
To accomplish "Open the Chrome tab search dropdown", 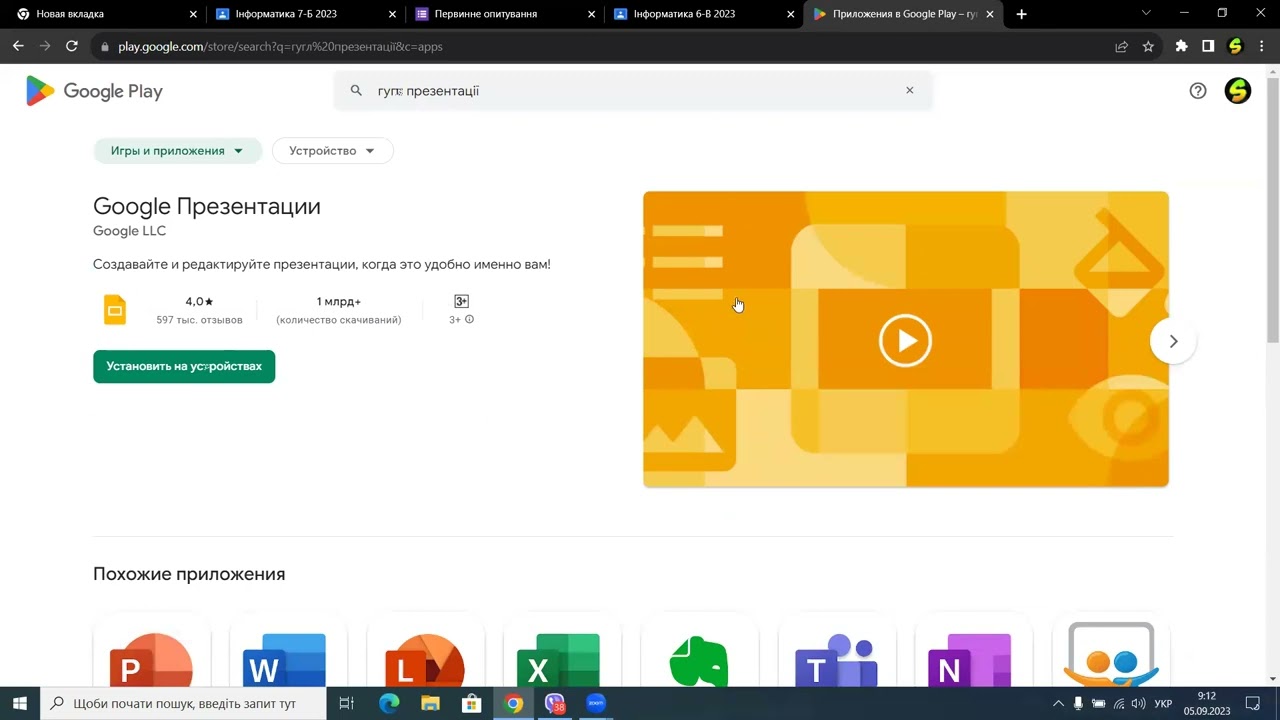I will (x=1146, y=14).
